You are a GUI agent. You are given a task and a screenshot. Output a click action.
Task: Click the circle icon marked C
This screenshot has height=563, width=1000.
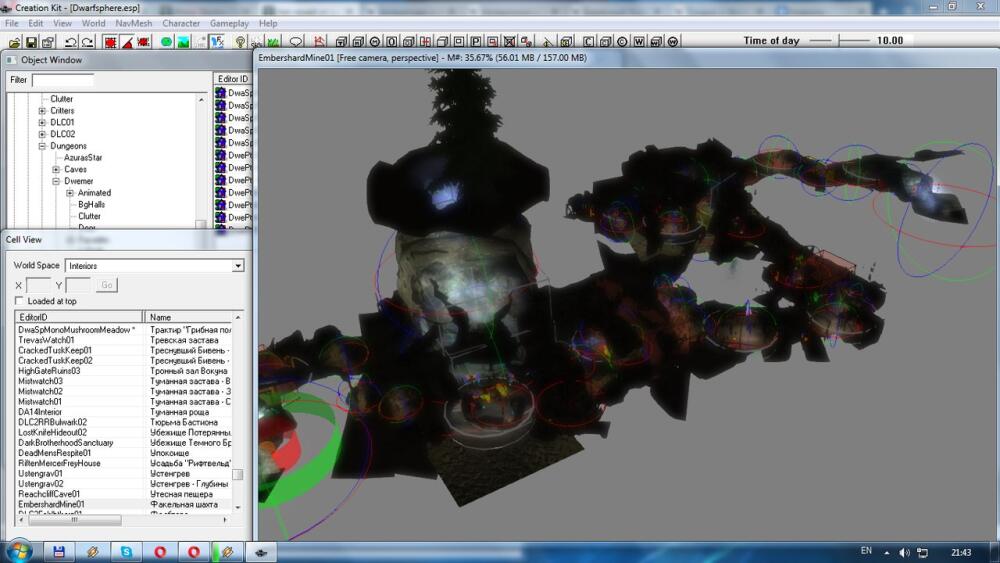click(622, 42)
